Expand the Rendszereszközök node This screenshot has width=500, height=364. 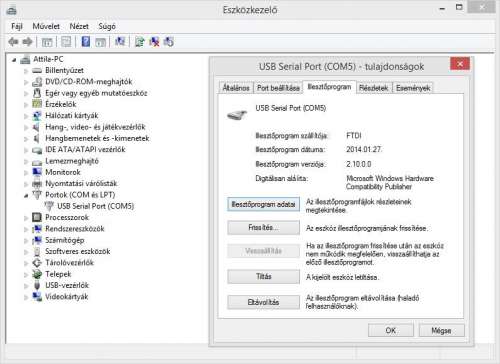pos(26,229)
